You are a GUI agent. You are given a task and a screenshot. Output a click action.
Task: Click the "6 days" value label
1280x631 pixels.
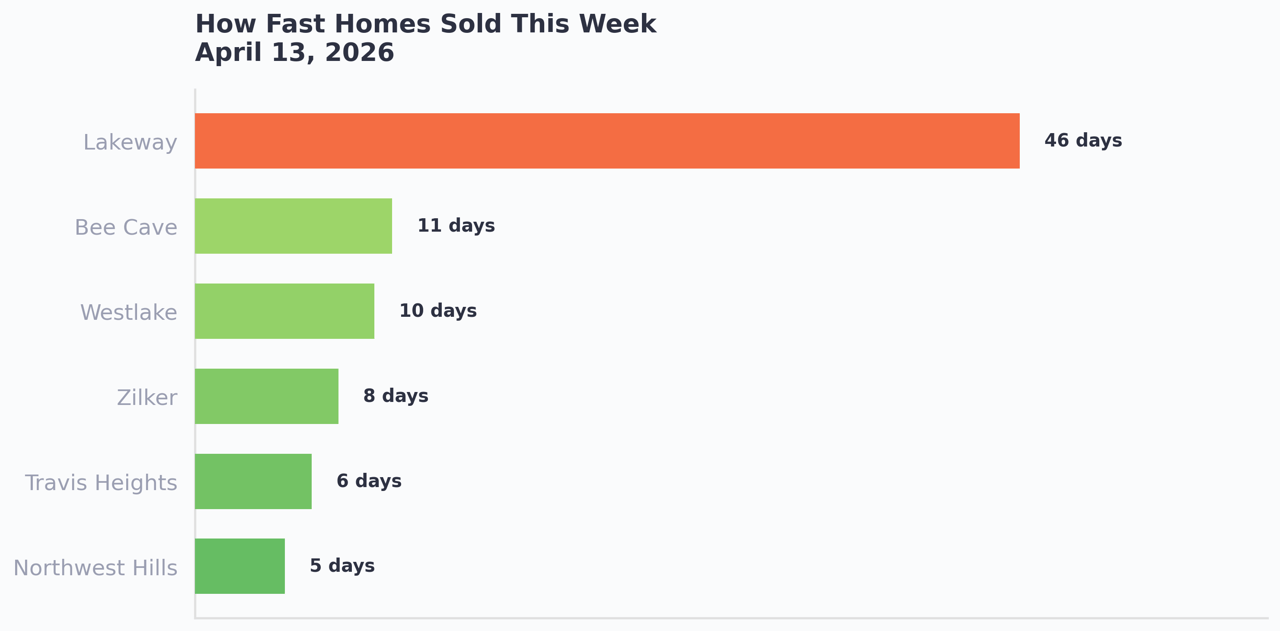(x=369, y=481)
